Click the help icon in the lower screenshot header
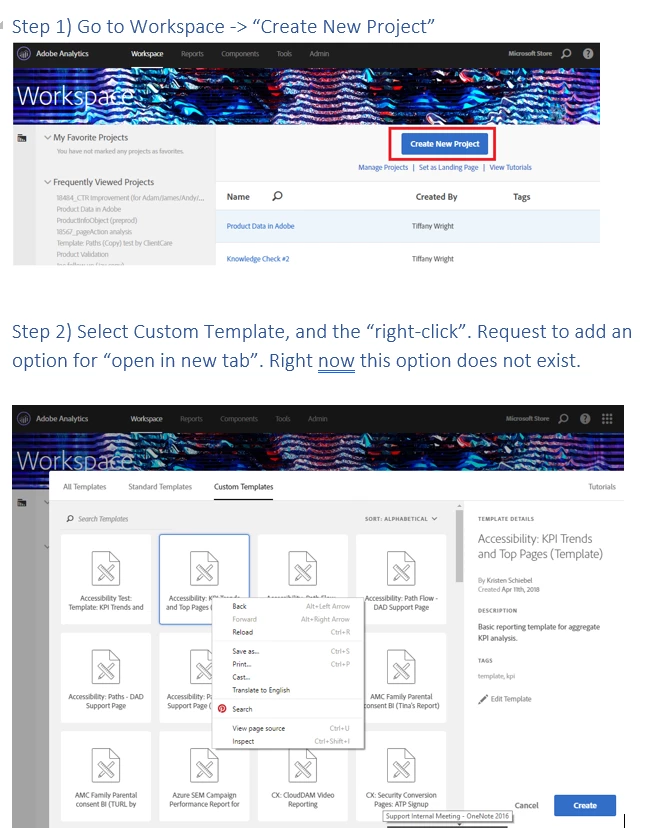This screenshot has height=838, width=654. [x=585, y=418]
